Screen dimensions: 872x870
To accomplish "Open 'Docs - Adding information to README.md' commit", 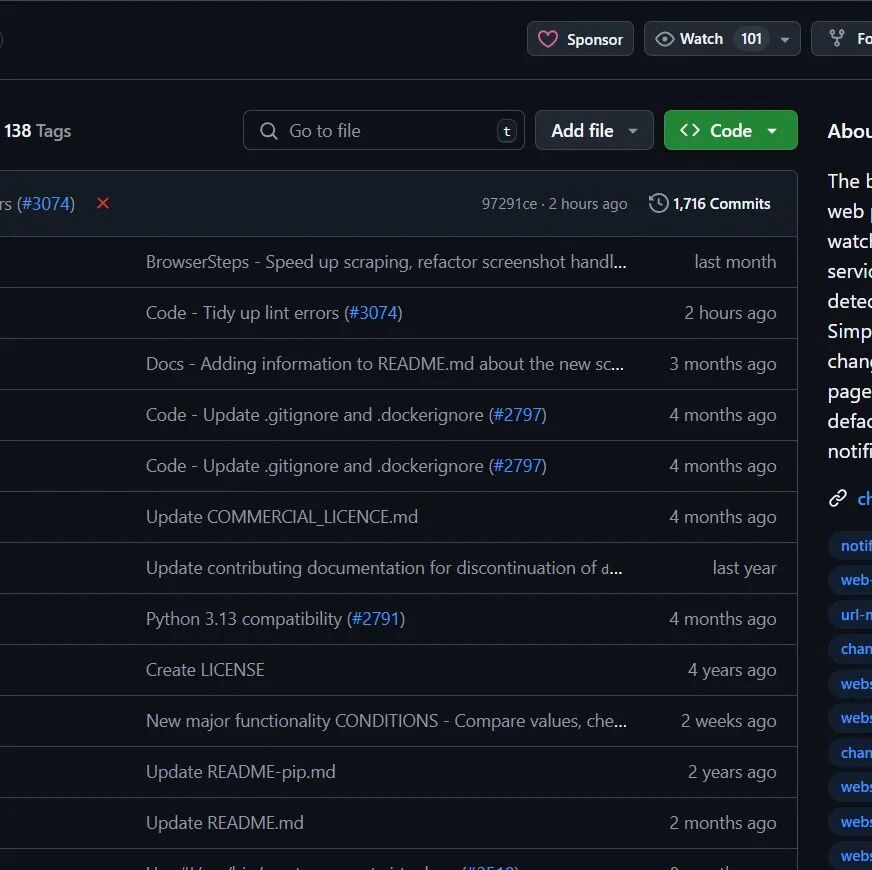I will pyautogui.click(x=385, y=364).
